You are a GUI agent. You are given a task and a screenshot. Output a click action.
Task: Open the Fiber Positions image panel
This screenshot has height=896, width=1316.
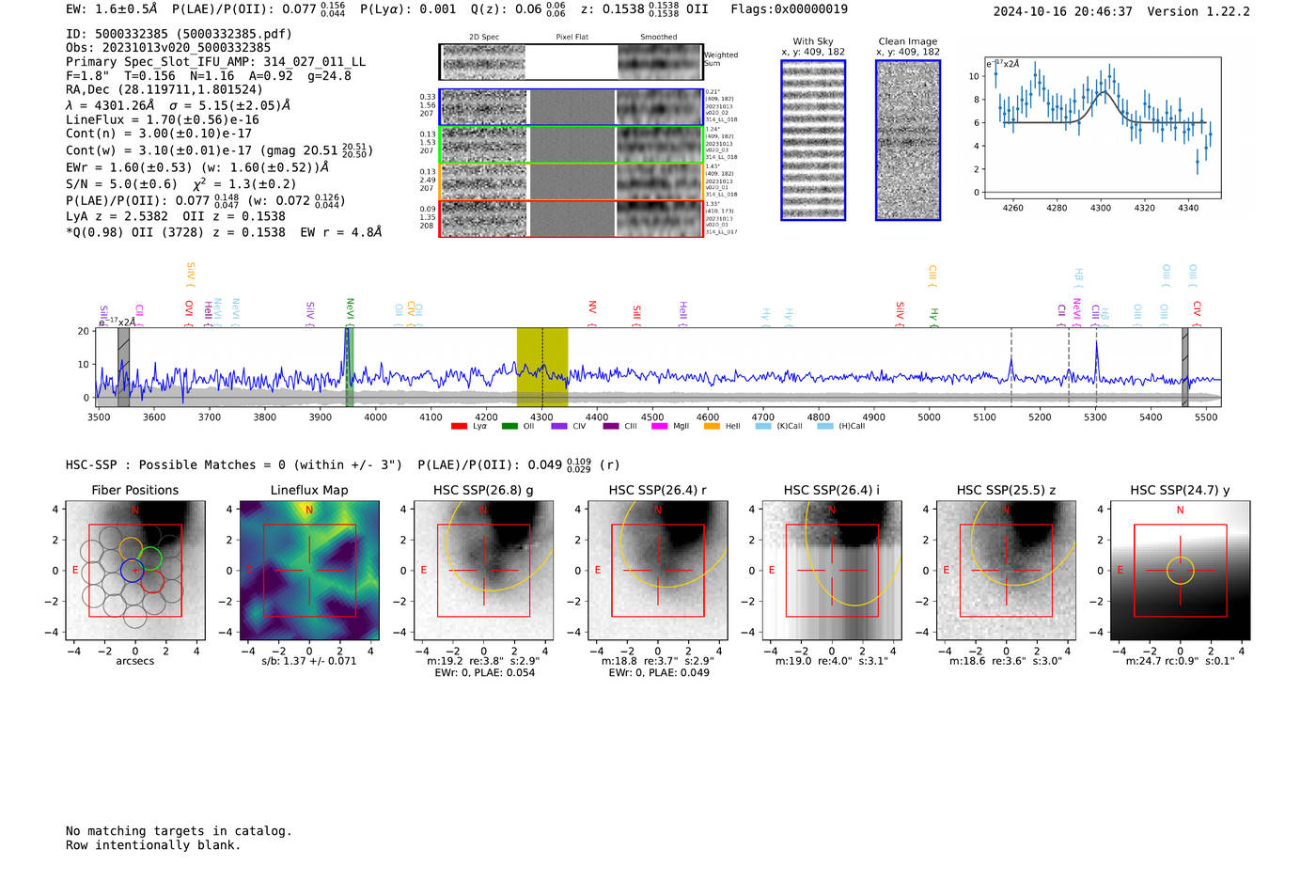(x=135, y=570)
